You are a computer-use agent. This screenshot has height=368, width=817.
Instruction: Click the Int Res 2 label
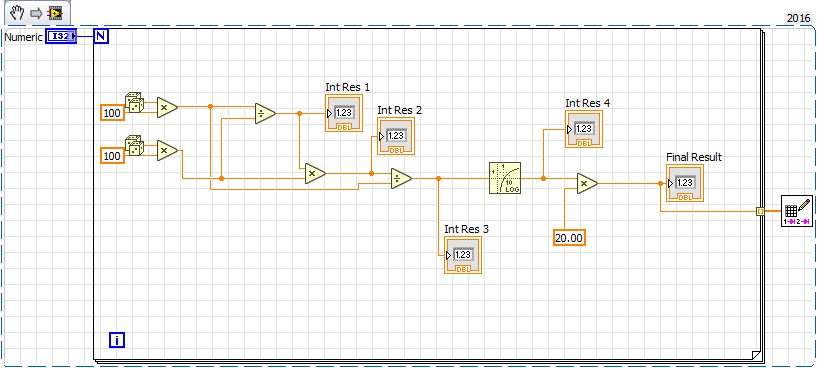pyautogui.click(x=400, y=110)
